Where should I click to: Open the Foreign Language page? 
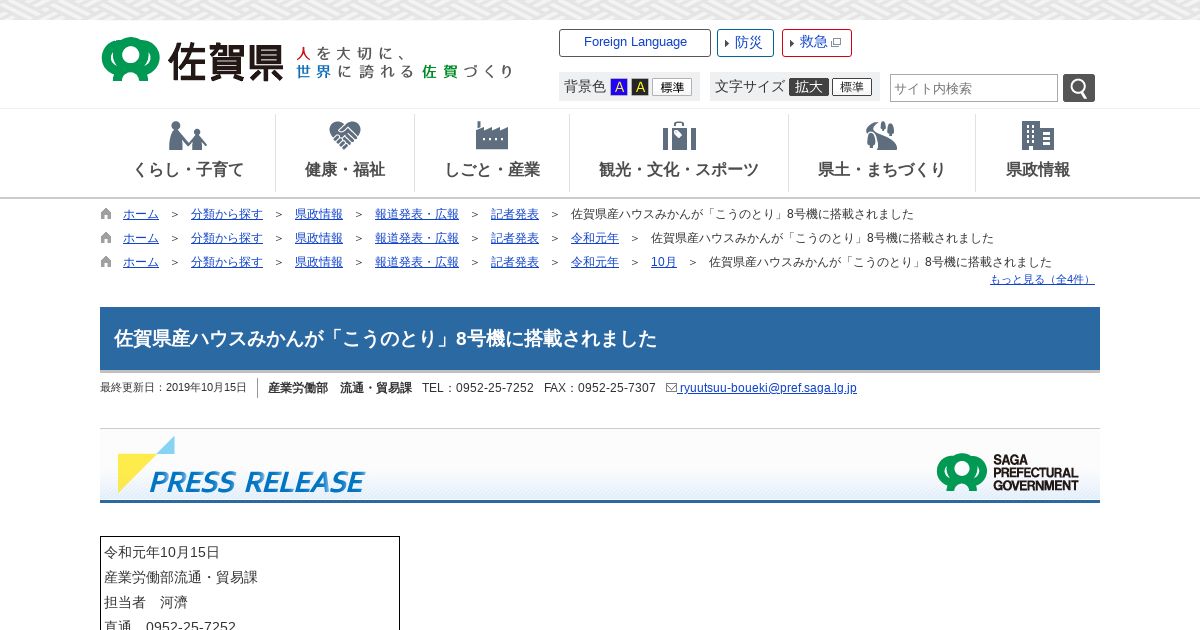pyautogui.click(x=635, y=43)
